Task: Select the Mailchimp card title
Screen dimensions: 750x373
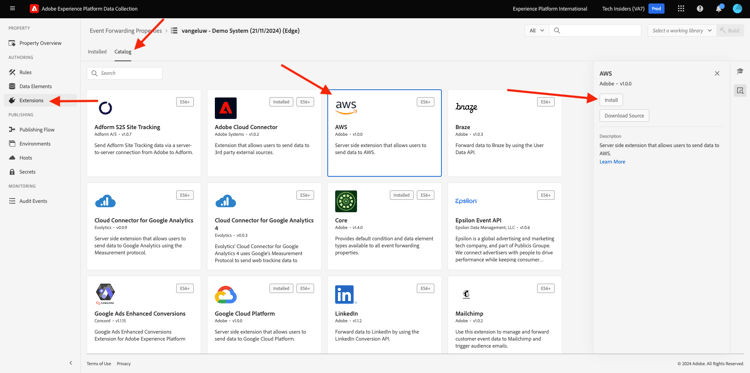Action: pyautogui.click(x=469, y=314)
